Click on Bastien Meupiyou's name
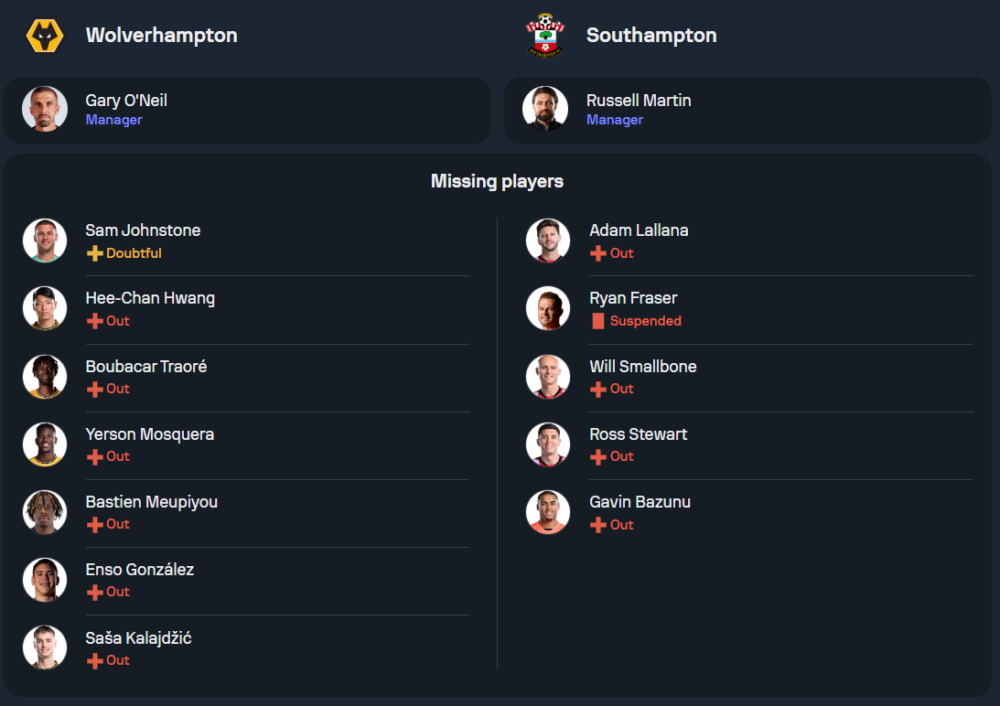The width and height of the screenshot is (1000, 706). tap(151, 502)
